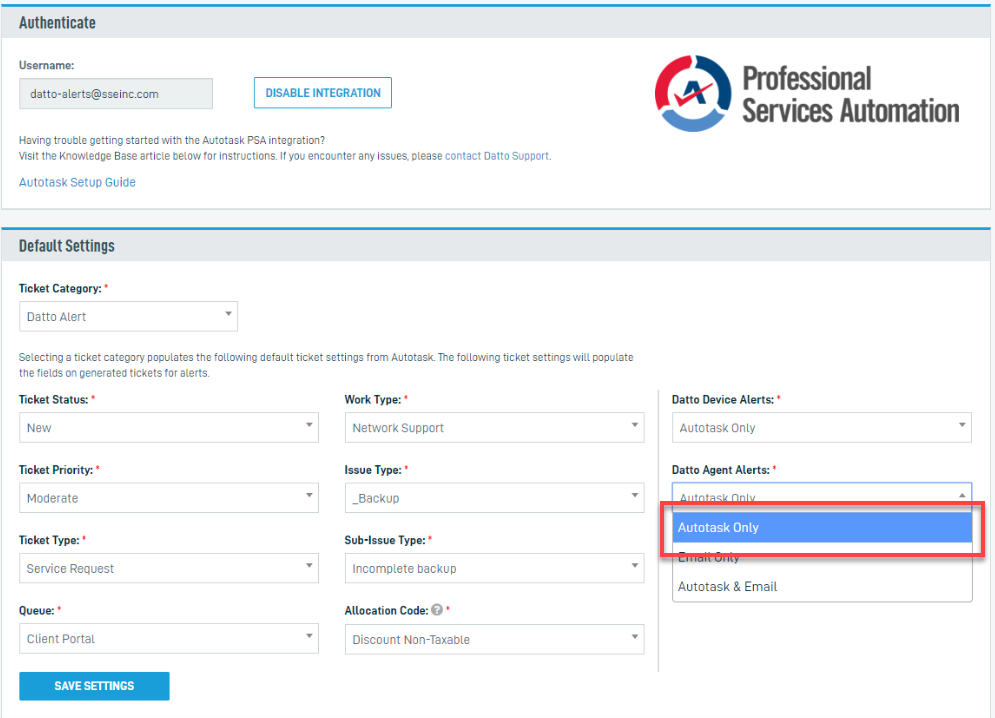Click the Issue Type label
The image size is (995, 718).
click(x=373, y=470)
